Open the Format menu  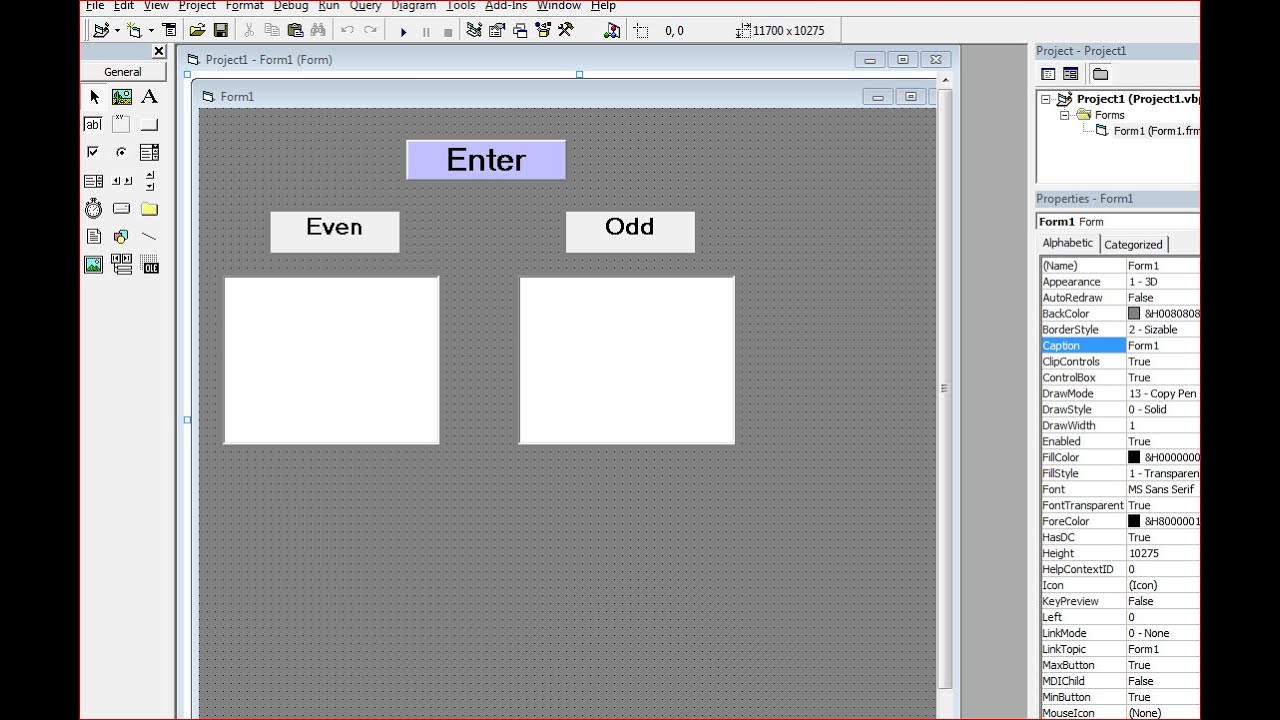click(244, 6)
